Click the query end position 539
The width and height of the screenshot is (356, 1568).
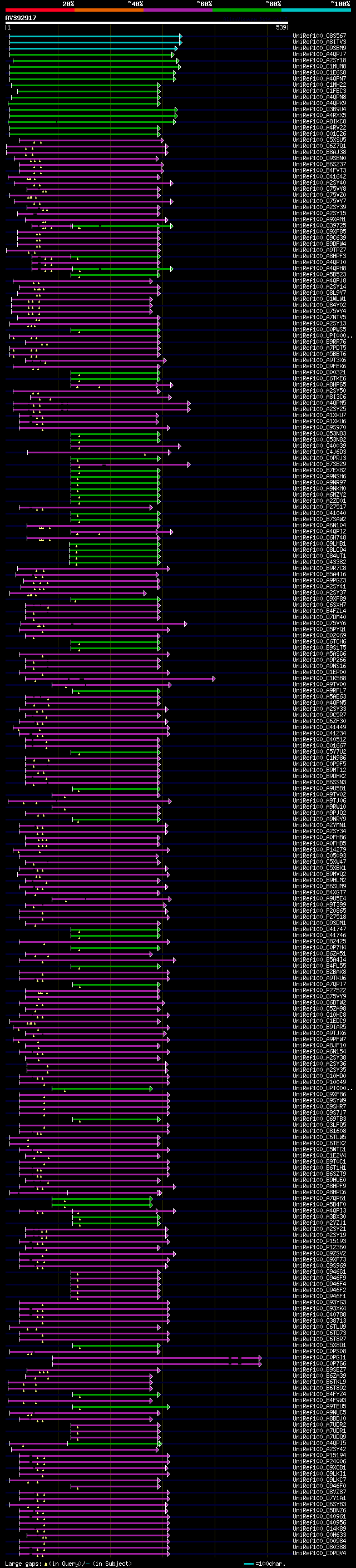[281, 27]
